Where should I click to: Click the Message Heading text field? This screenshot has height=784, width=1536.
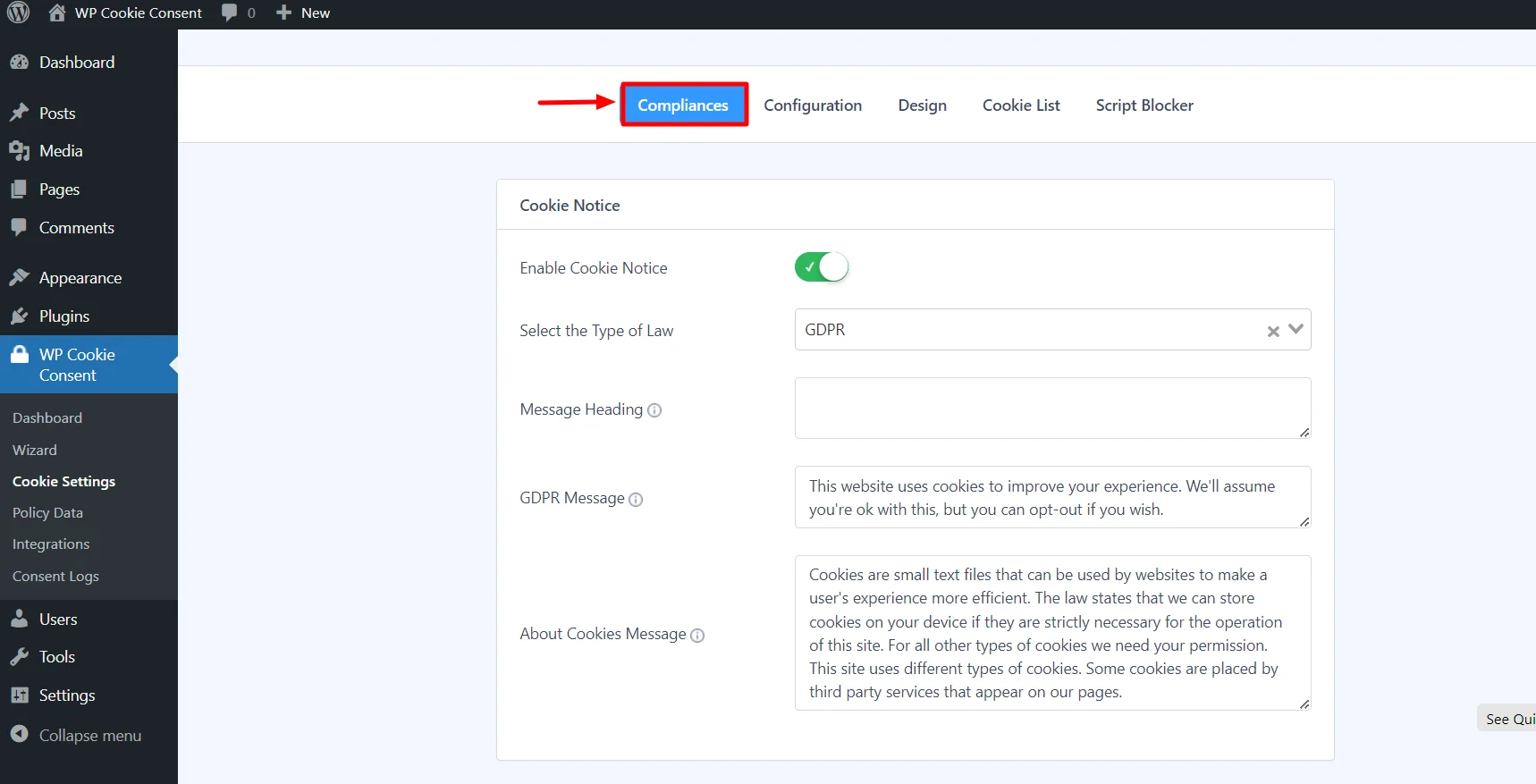point(1051,408)
